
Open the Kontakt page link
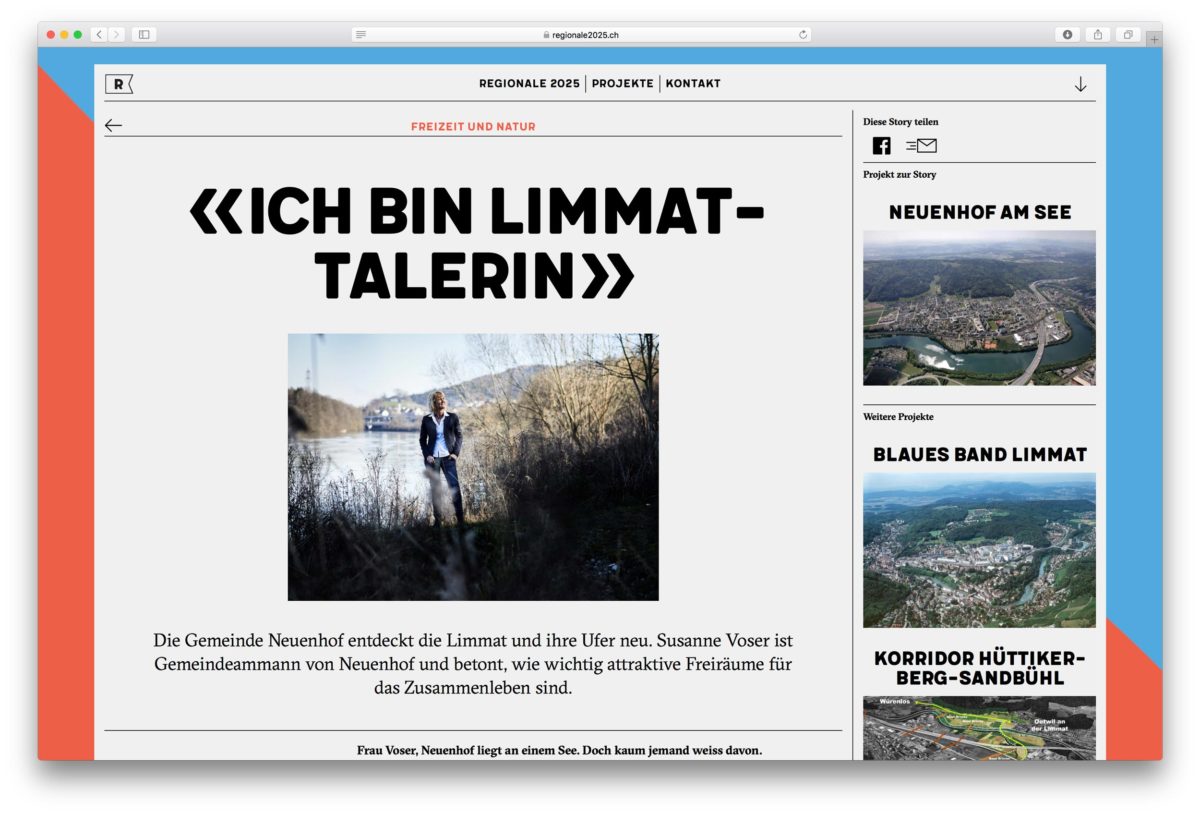693,84
